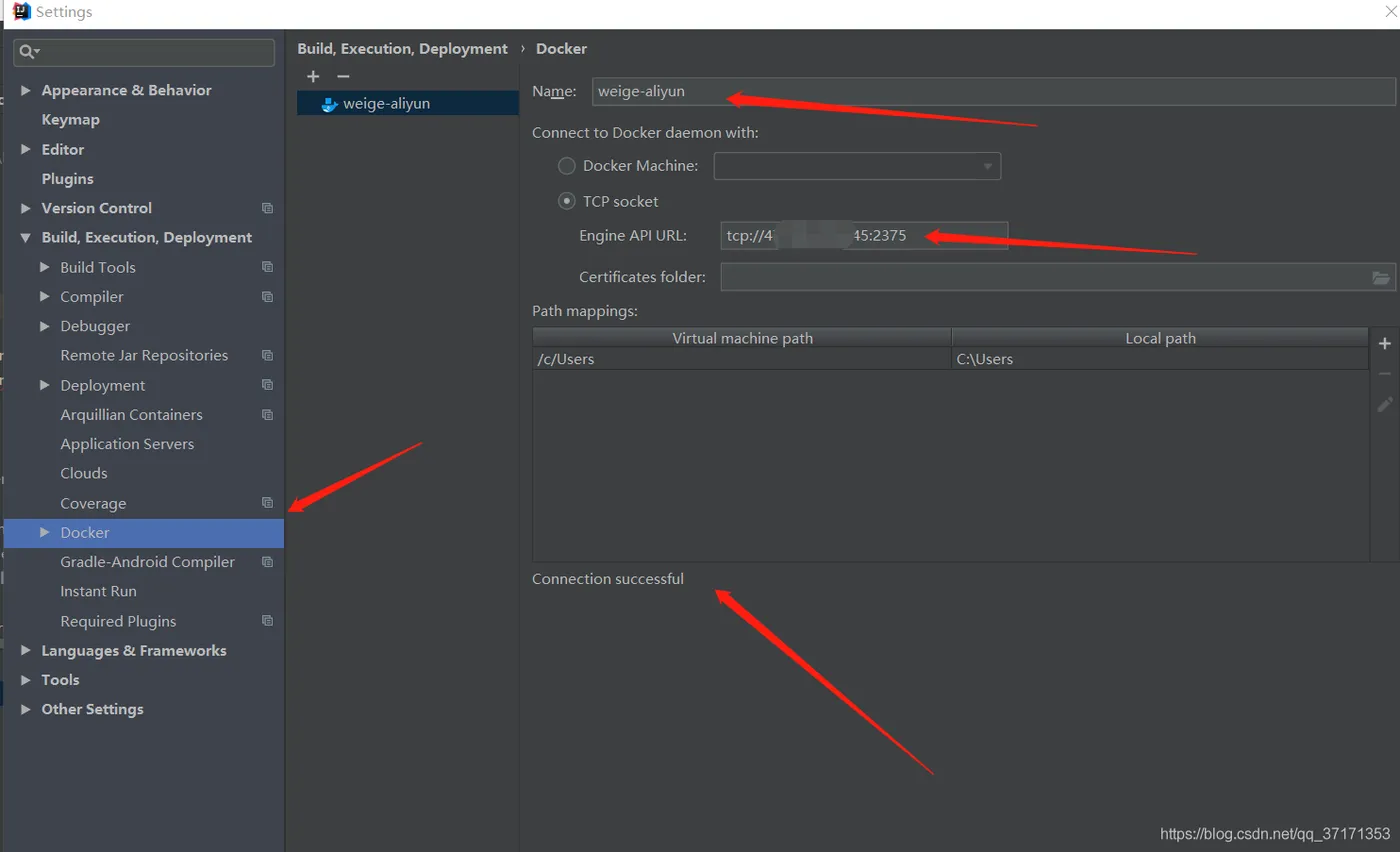
Task: Click the Engine API URL field
Action: pyautogui.click(x=864, y=236)
